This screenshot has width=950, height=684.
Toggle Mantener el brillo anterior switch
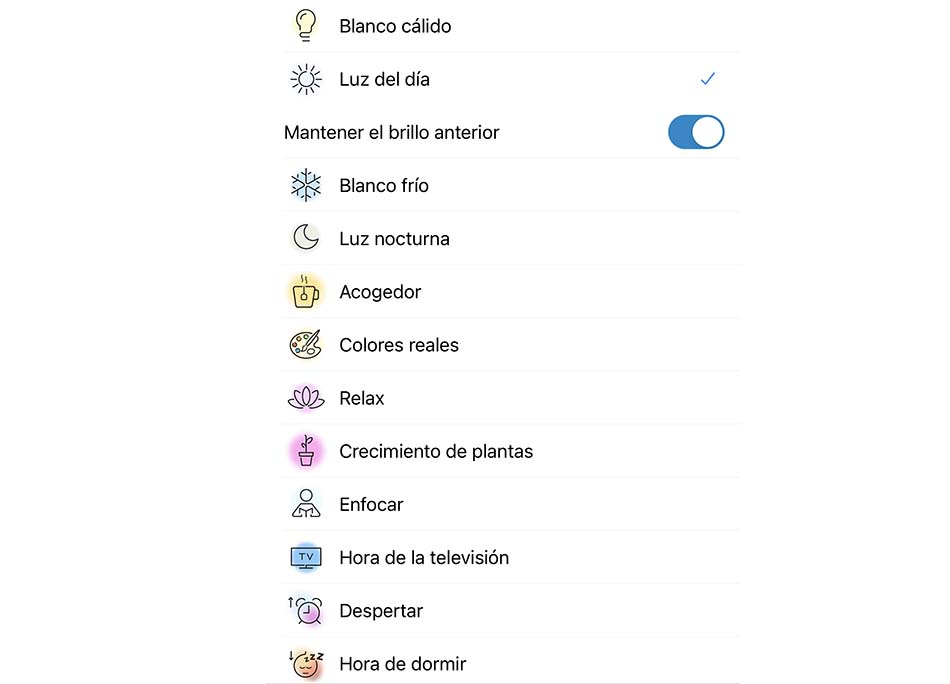coord(696,132)
